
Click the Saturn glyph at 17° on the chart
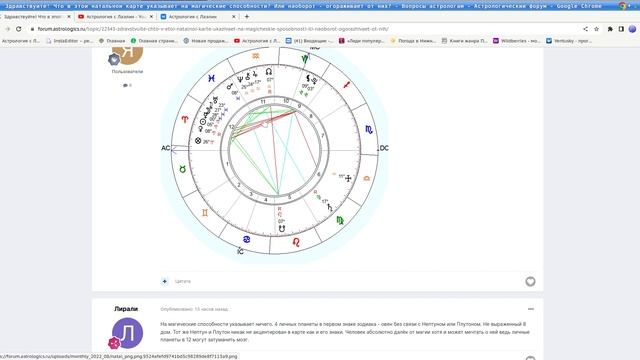[330, 207]
